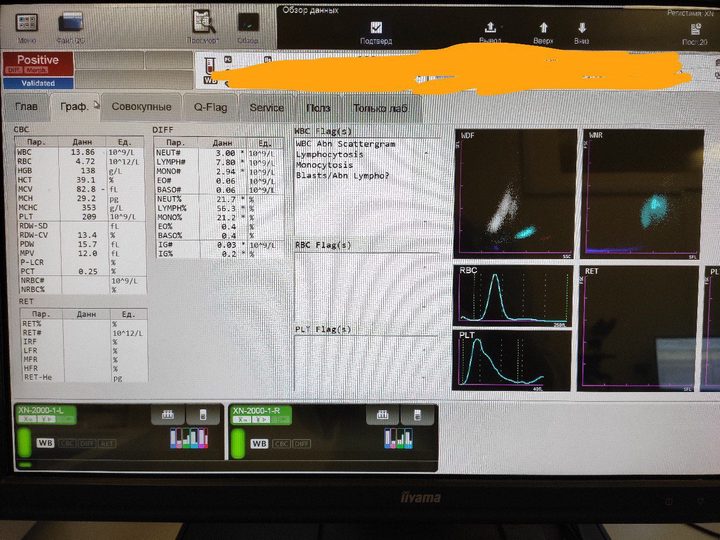
Task: Enlarge the PLT histogram
Action: coord(512,360)
